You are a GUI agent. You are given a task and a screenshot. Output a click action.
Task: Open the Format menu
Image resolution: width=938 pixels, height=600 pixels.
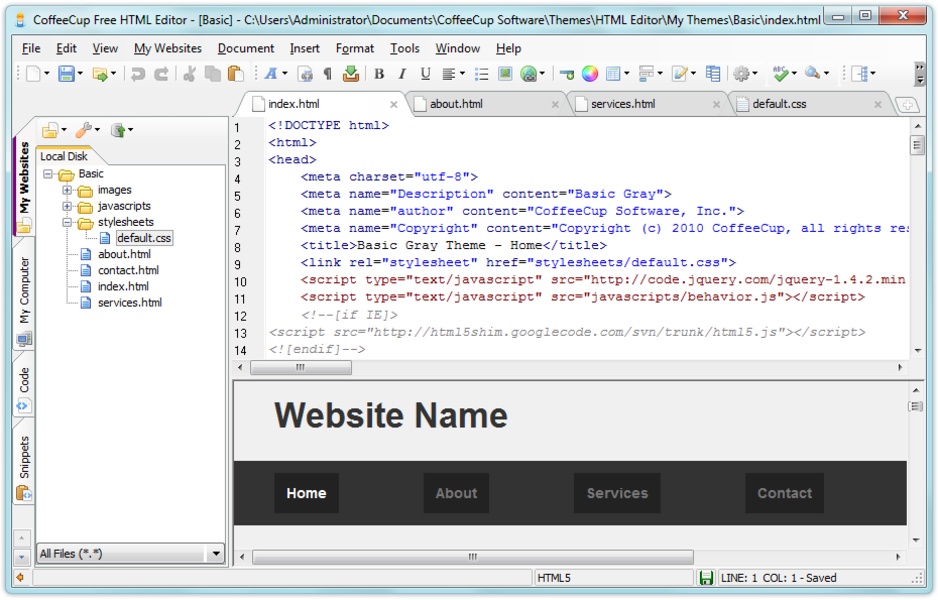click(x=354, y=48)
